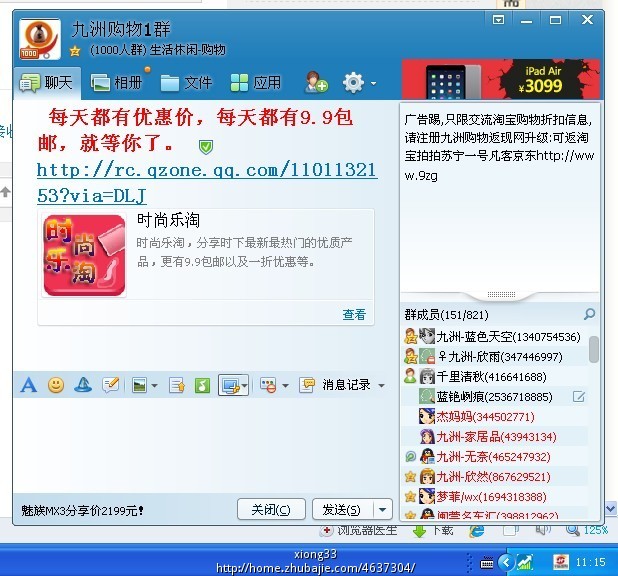
Task: Click the send file document icon
Action: pyautogui.click(x=177, y=386)
